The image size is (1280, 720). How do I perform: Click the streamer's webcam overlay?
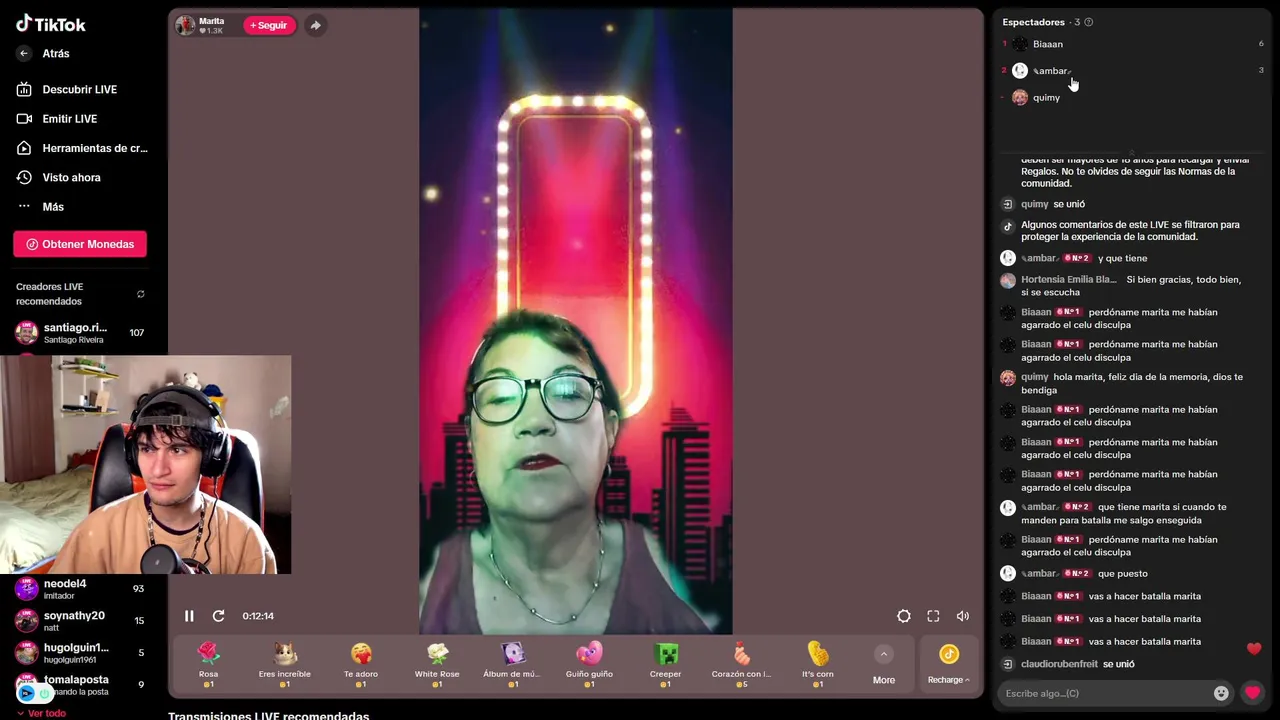click(146, 465)
